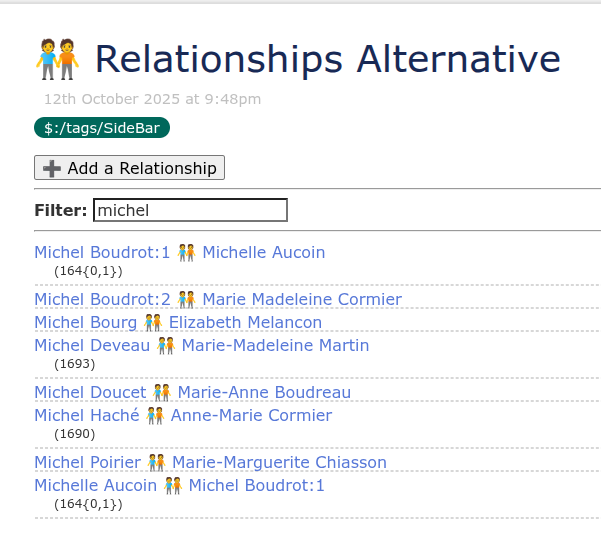Open the Marie-Marguerite Chiasson link
Viewport: 601px width, 534px height.
point(279,462)
